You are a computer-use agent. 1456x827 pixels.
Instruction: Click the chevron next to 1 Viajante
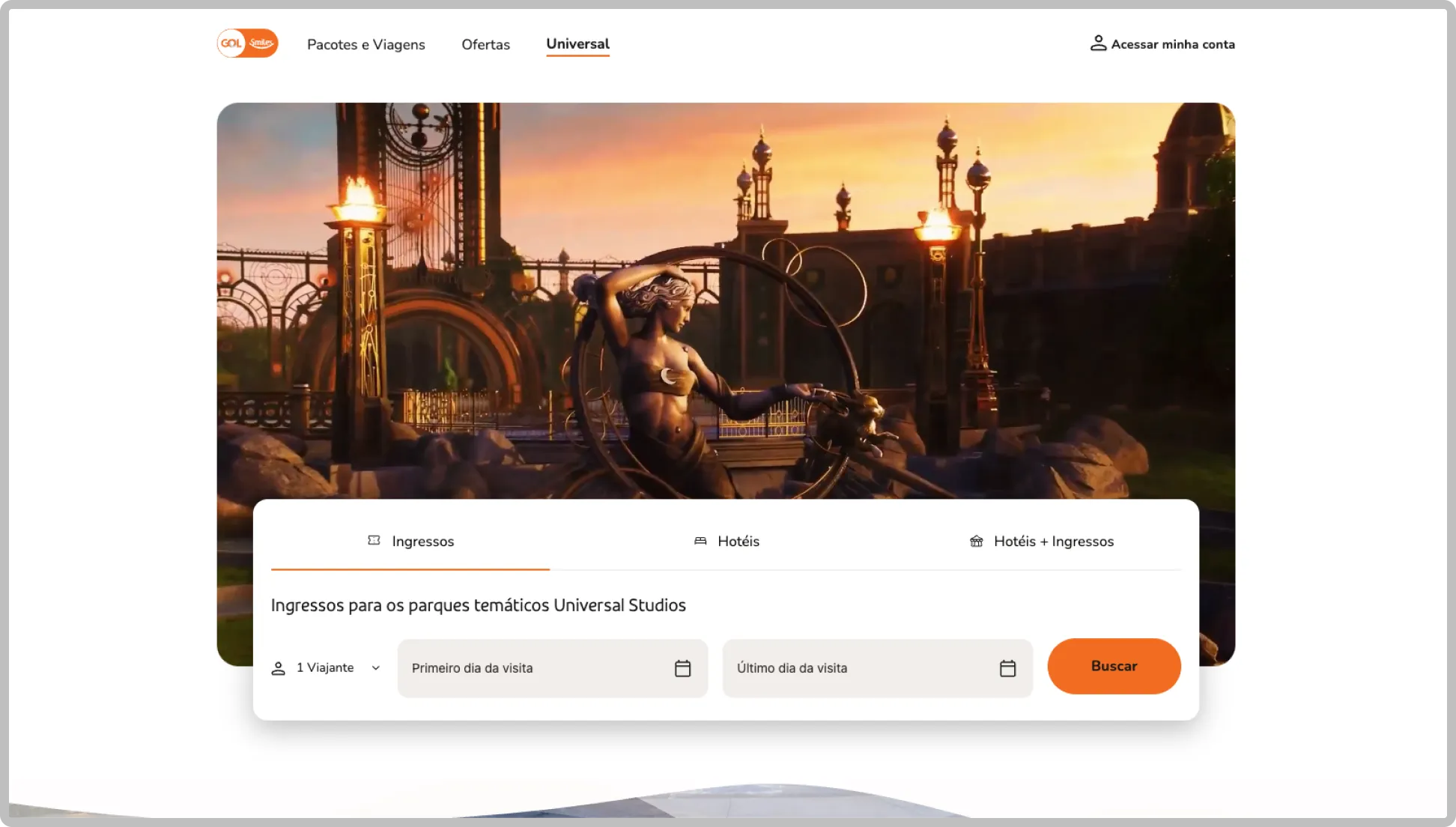pyautogui.click(x=376, y=667)
